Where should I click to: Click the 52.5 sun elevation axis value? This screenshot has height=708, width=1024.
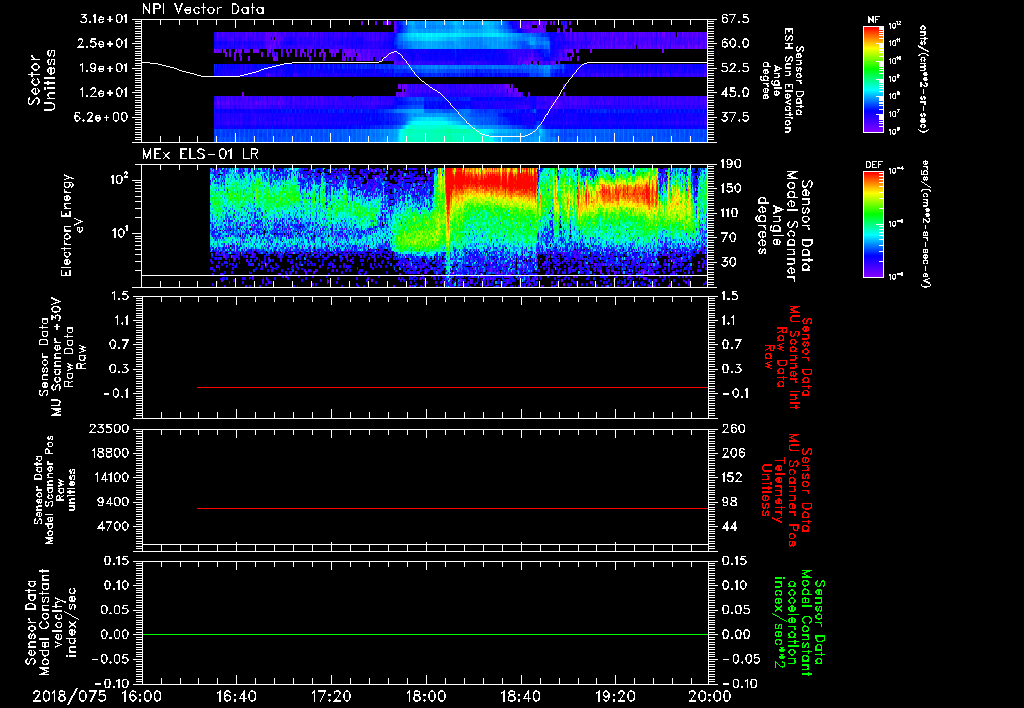(735, 68)
